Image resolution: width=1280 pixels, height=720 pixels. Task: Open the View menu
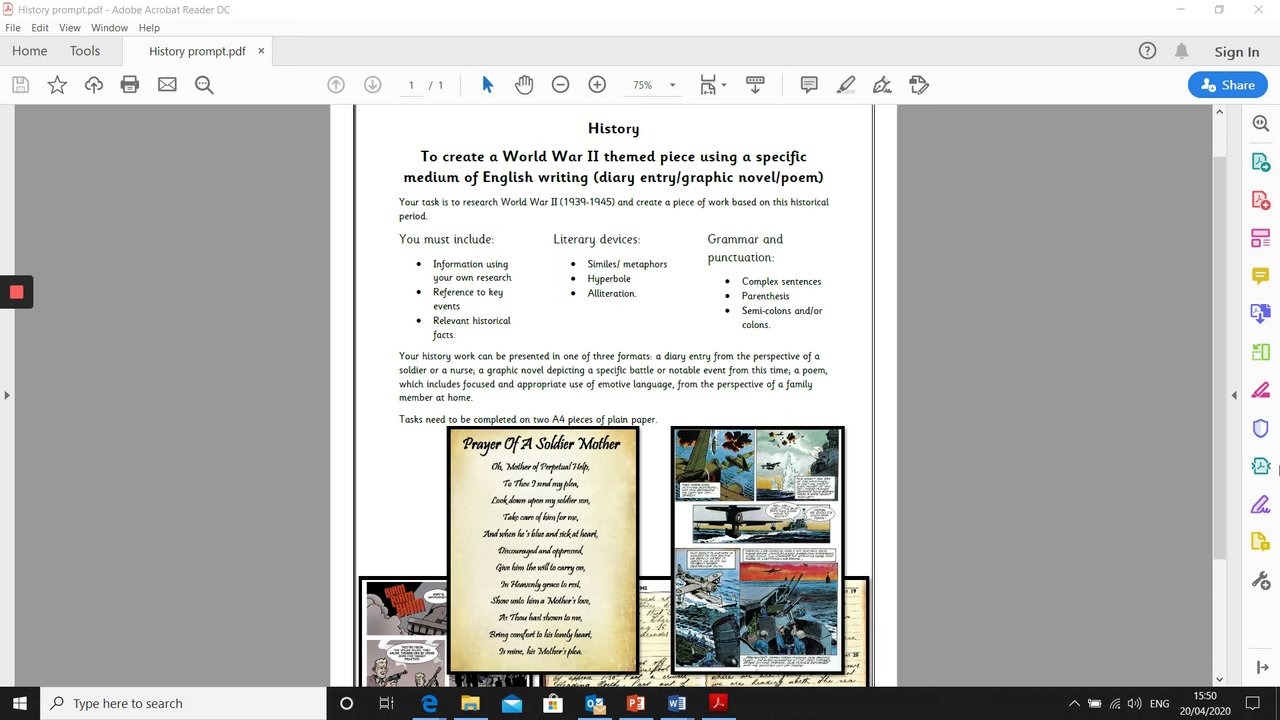[70, 28]
